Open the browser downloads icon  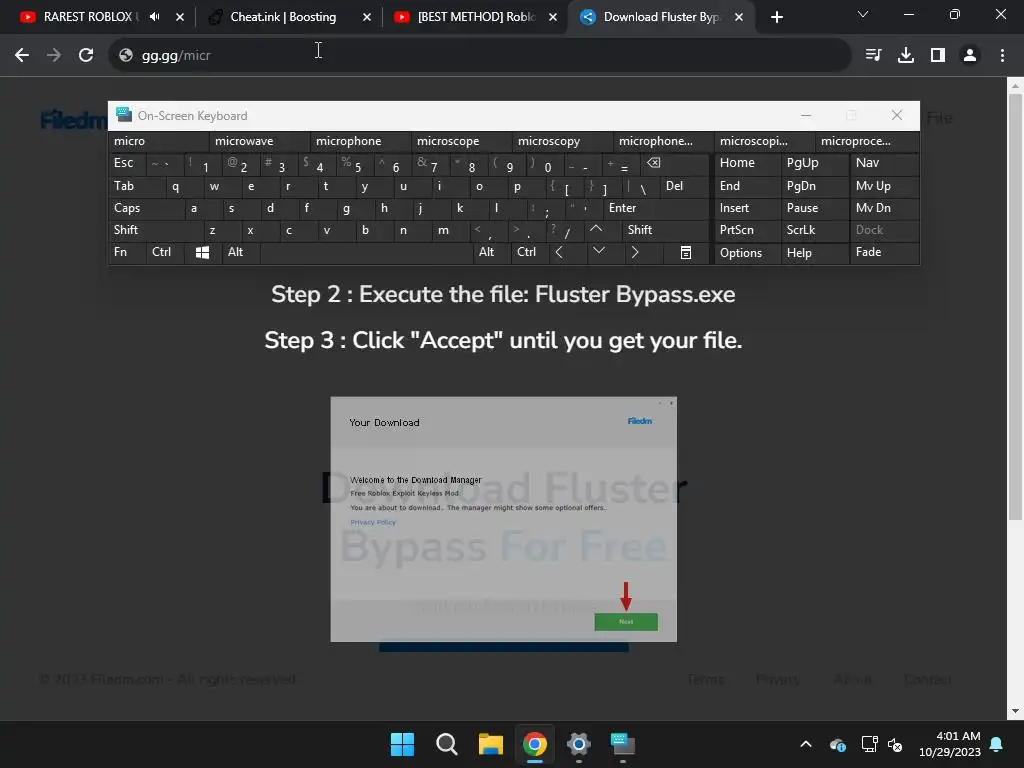(906, 56)
